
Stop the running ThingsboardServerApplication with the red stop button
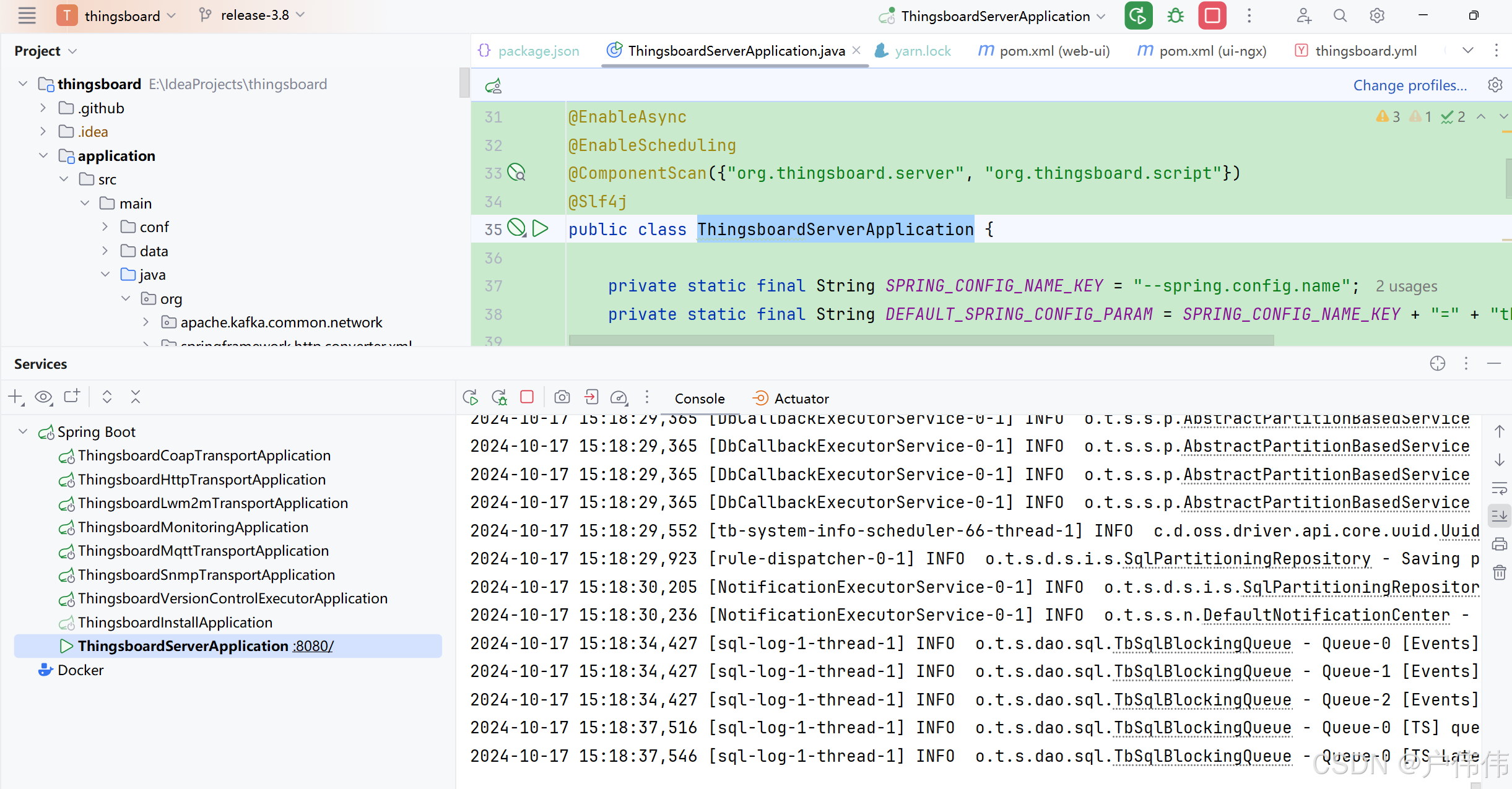click(1212, 16)
